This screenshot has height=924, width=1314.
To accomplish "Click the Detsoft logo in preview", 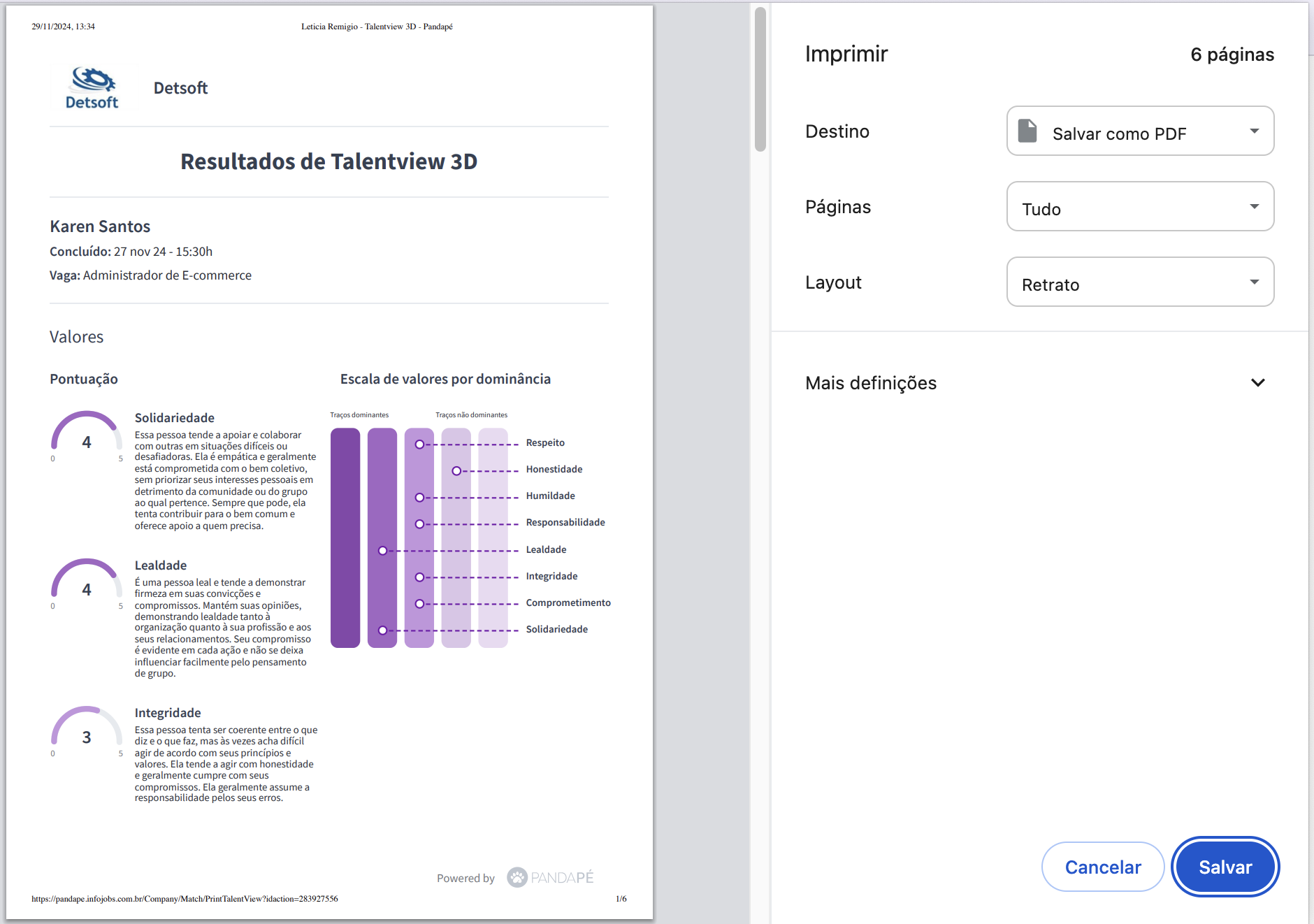I will pyautogui.click(x=92, y=88).
